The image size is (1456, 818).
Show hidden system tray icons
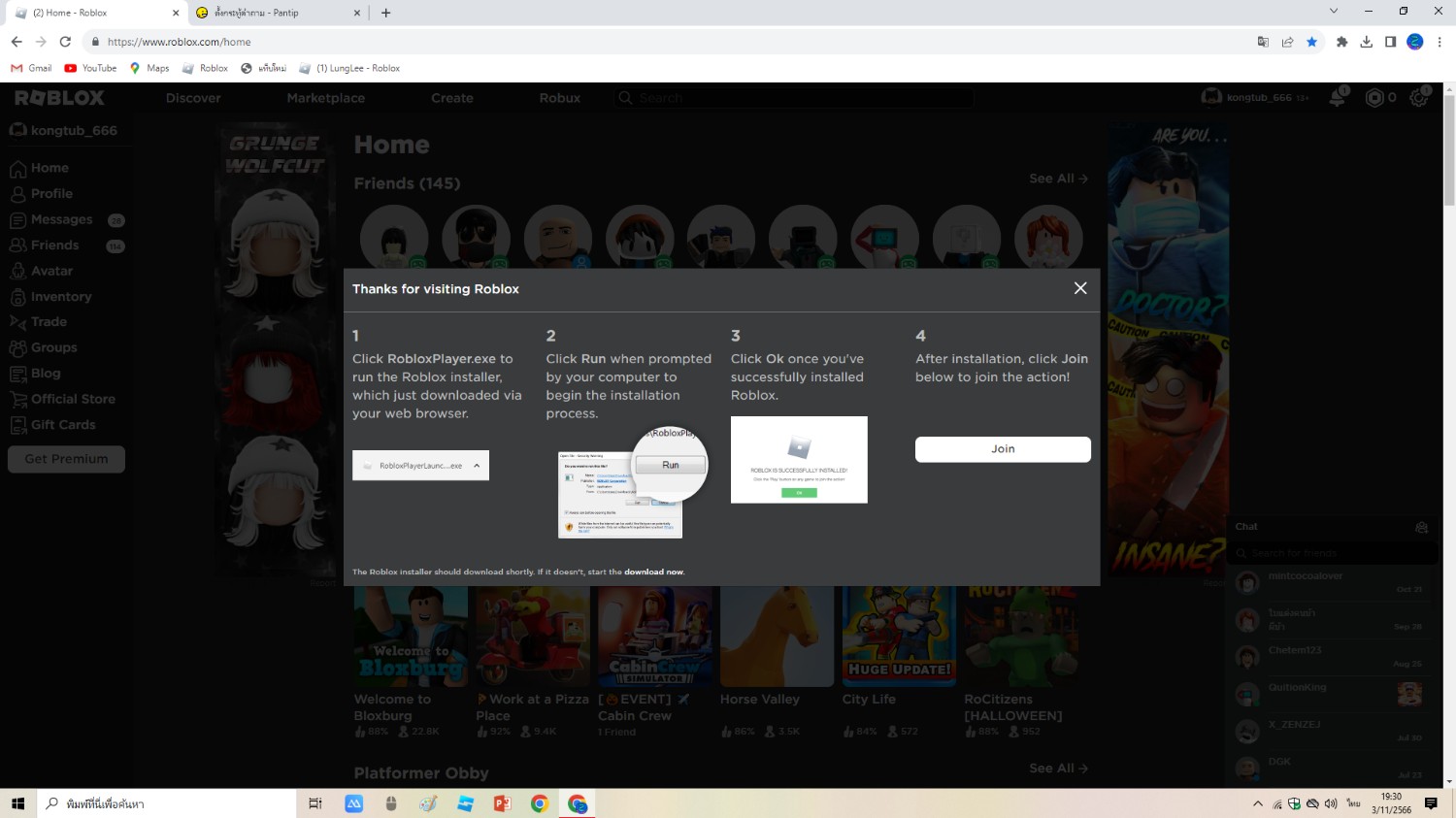(1258, 803)
